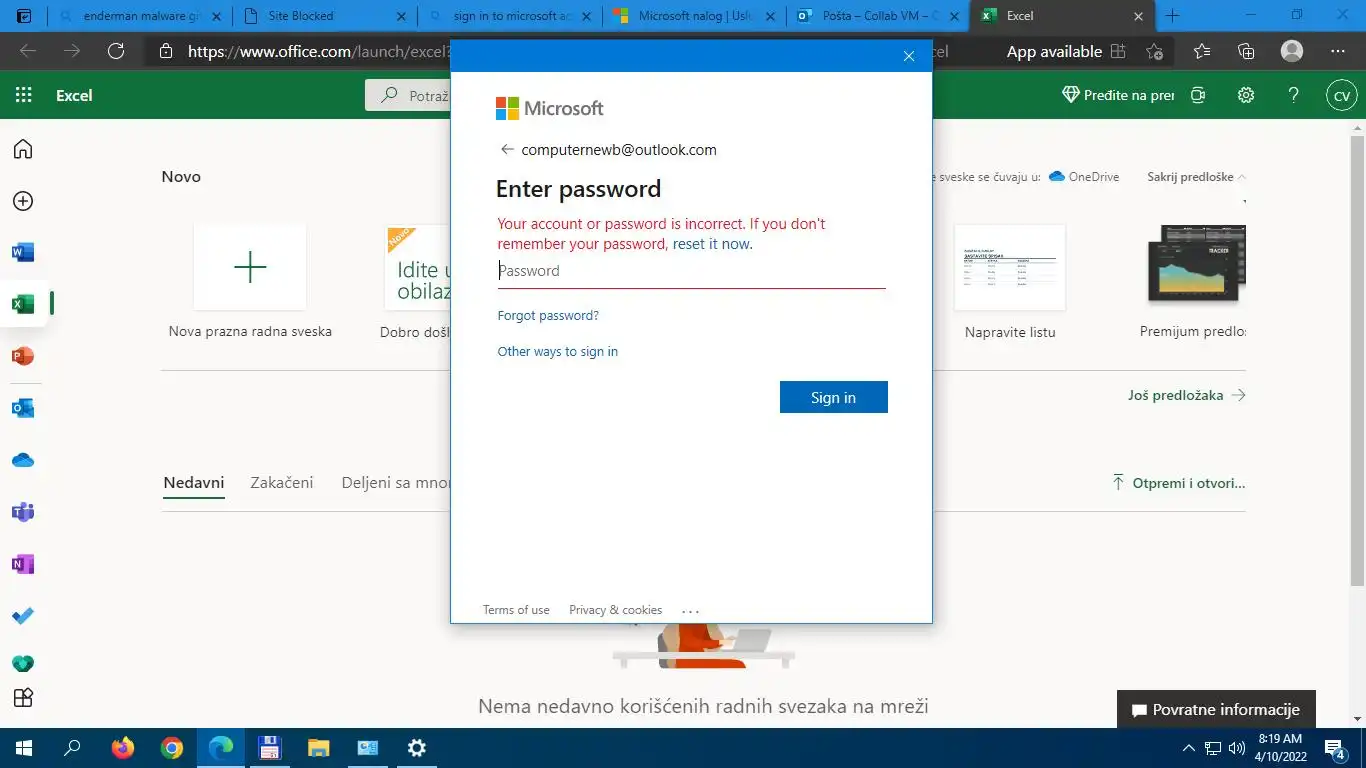The image size is (1366, 768).
Task: Open Chrome from the taskbar
Action: point(172,748)
